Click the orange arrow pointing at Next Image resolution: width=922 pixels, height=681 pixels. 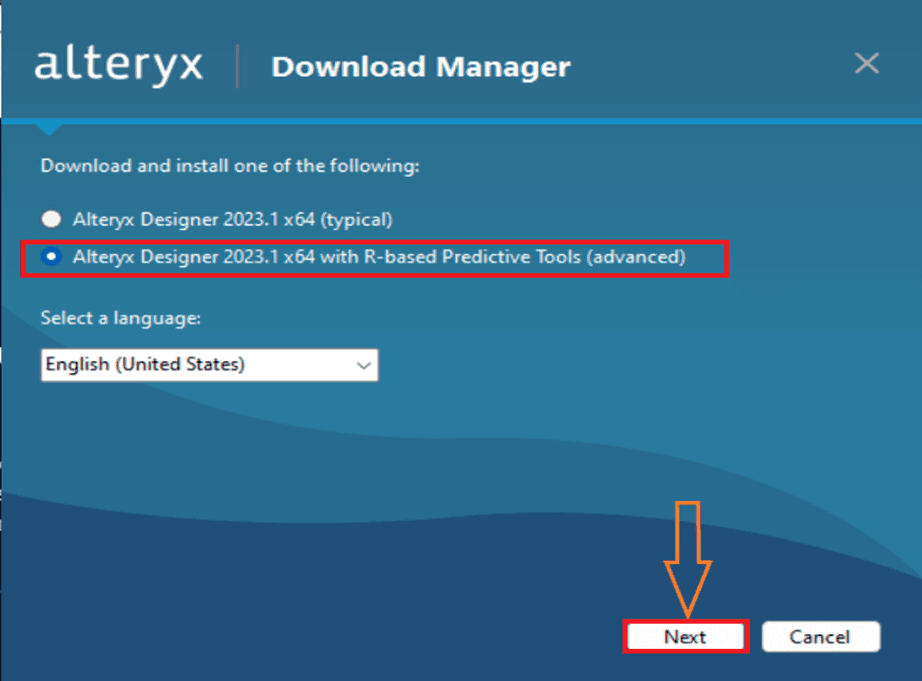tap(687, 558)
